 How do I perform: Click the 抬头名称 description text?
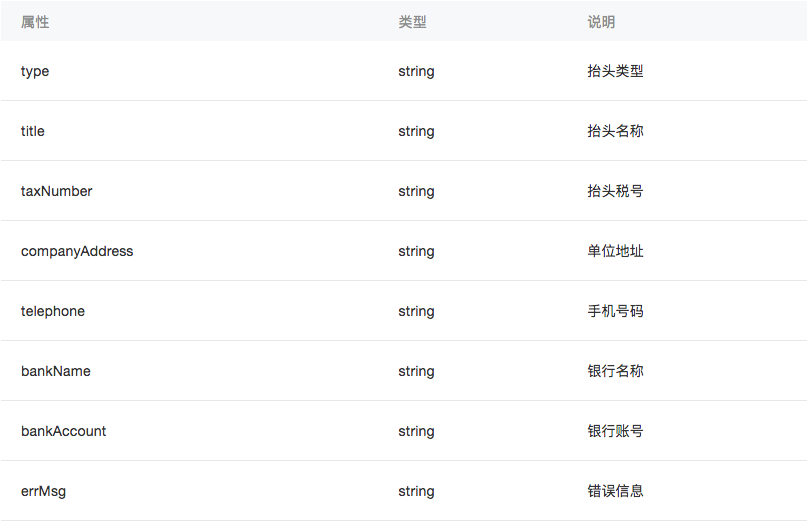(615, 131)
